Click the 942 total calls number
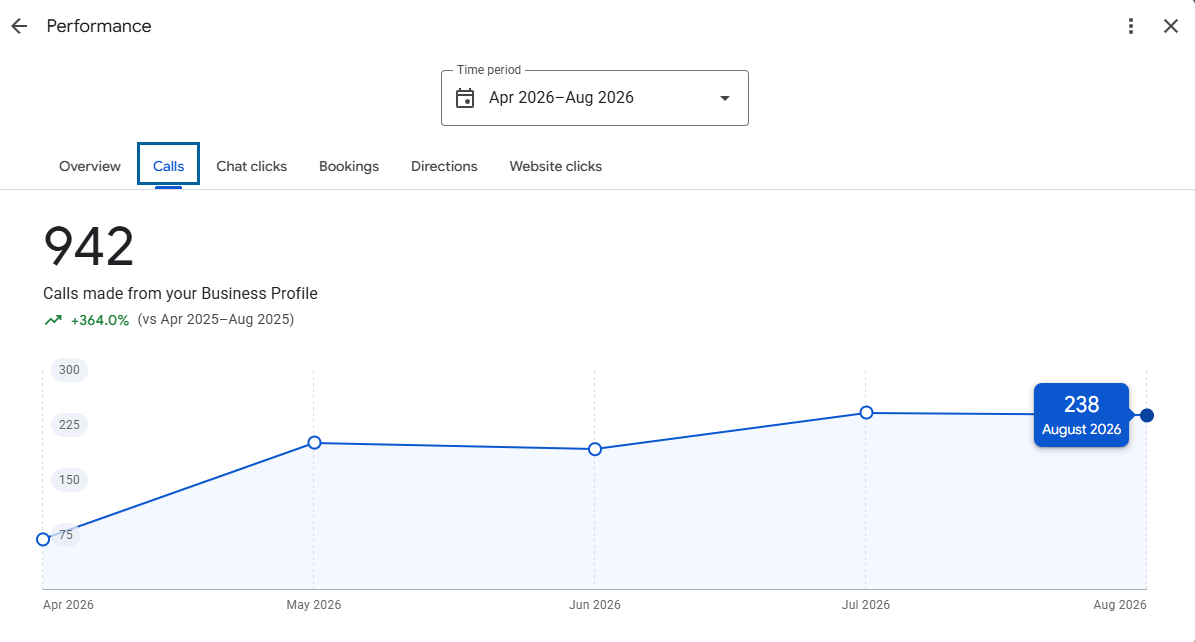This screenshot has height=642, width=1195. [x=89, y=246]
